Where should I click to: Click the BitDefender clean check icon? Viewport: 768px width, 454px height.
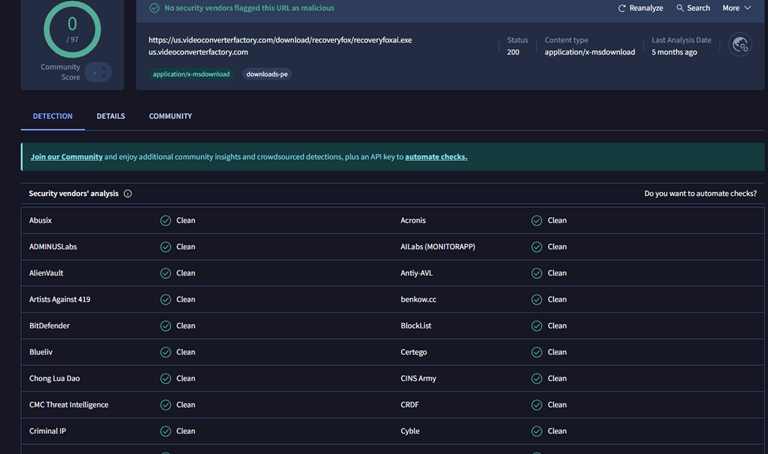coord(166,326)
